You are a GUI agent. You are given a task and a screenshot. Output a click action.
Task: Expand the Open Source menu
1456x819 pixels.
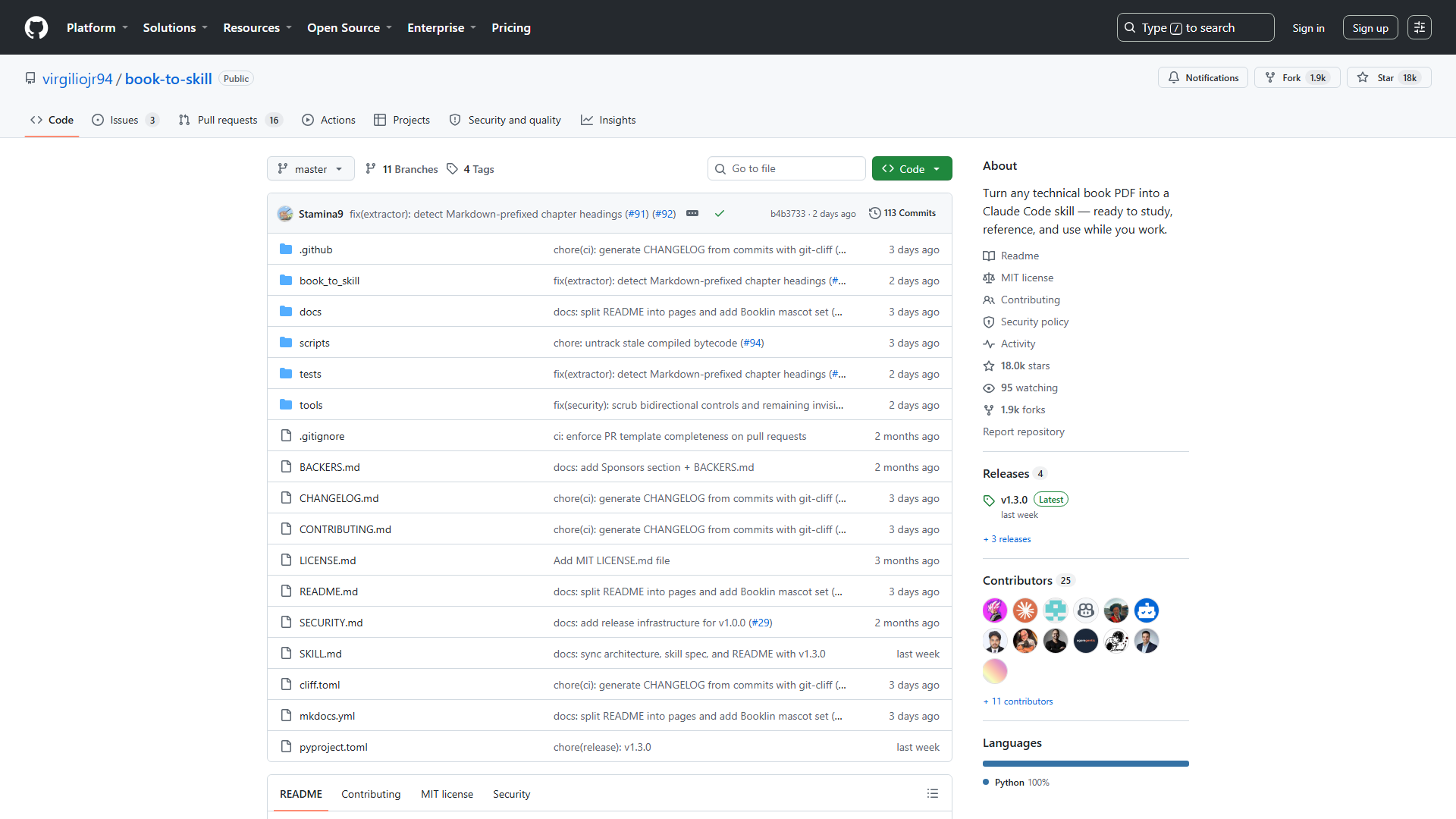pyautogui.click(x=350, y=27)
